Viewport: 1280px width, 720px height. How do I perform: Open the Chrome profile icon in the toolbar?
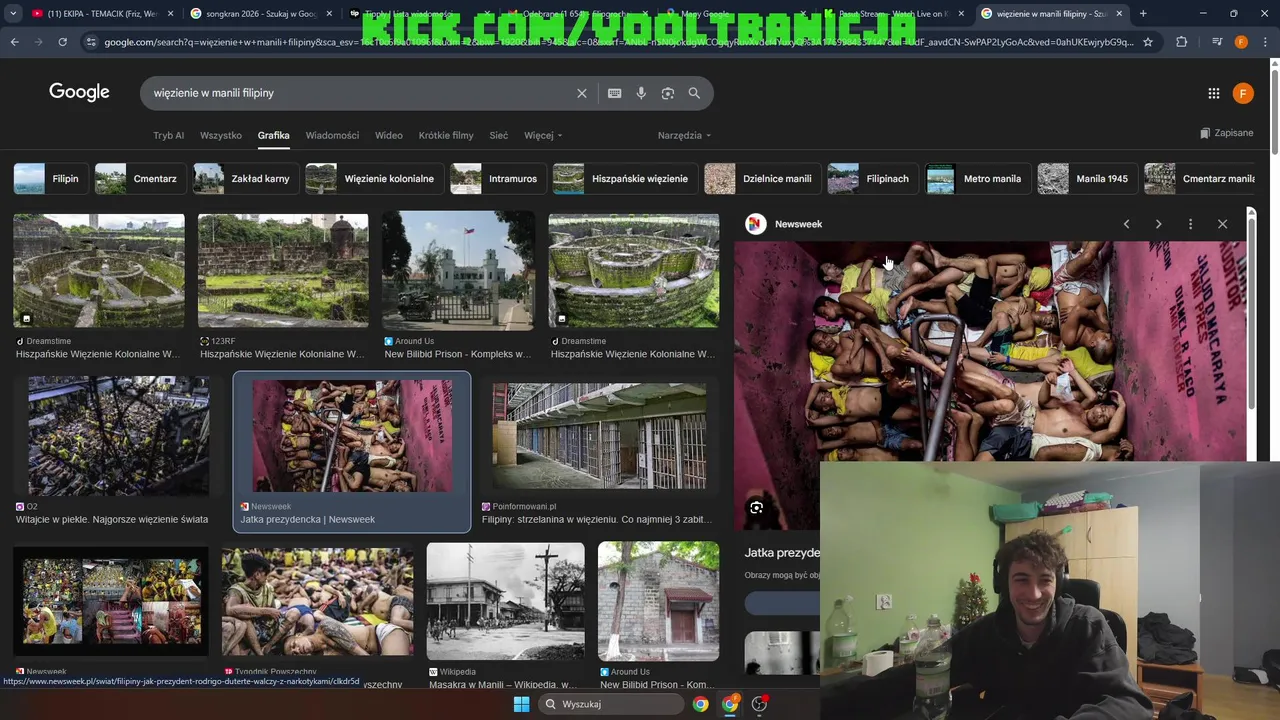[x=1241, y=42]
